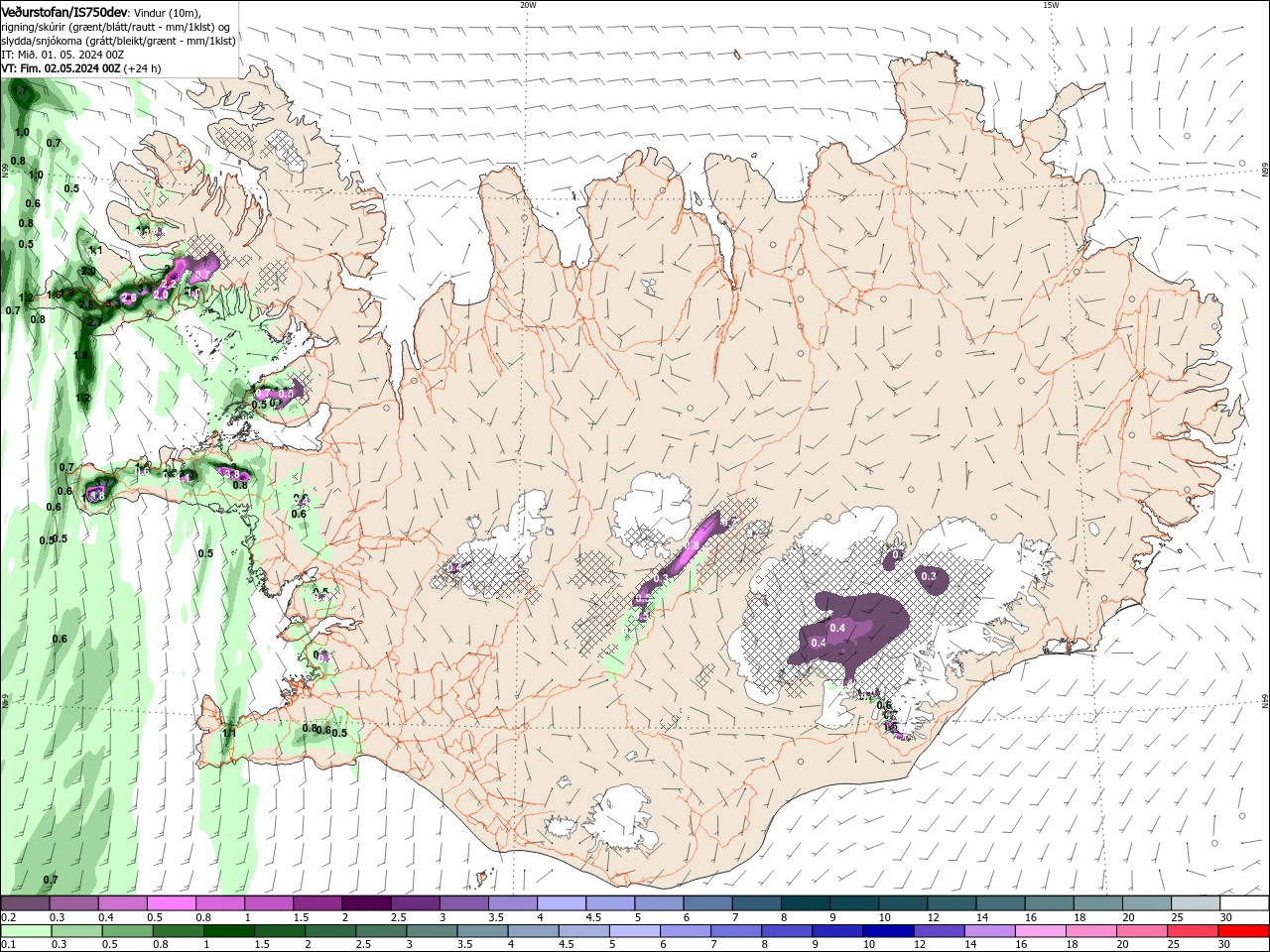Pick the lower-row deep blue swatch starting at 10
This screenshot has height=952, width=1270.
(x=887, y=931)
